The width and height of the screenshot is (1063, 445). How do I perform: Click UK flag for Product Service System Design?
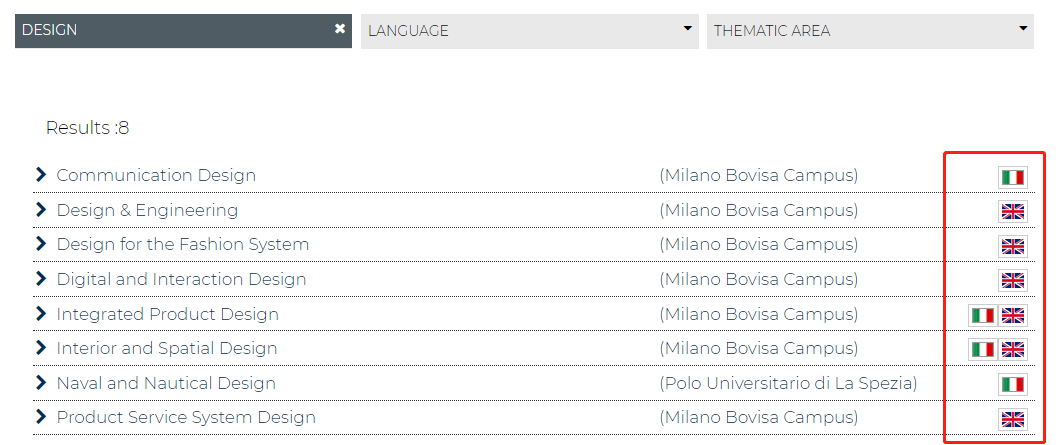1013,419
